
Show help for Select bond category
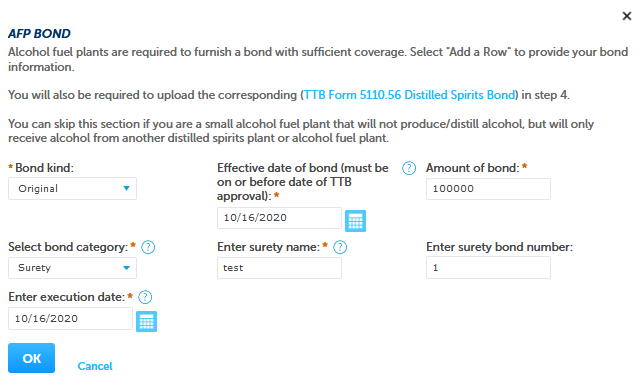click(x=148, y=247)
